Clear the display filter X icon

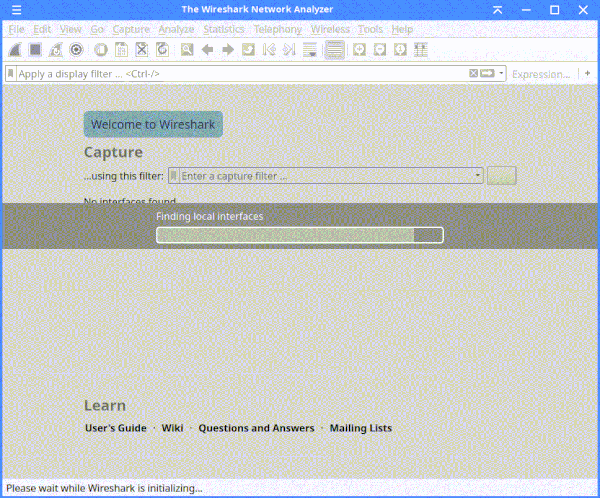coord(474,73)
